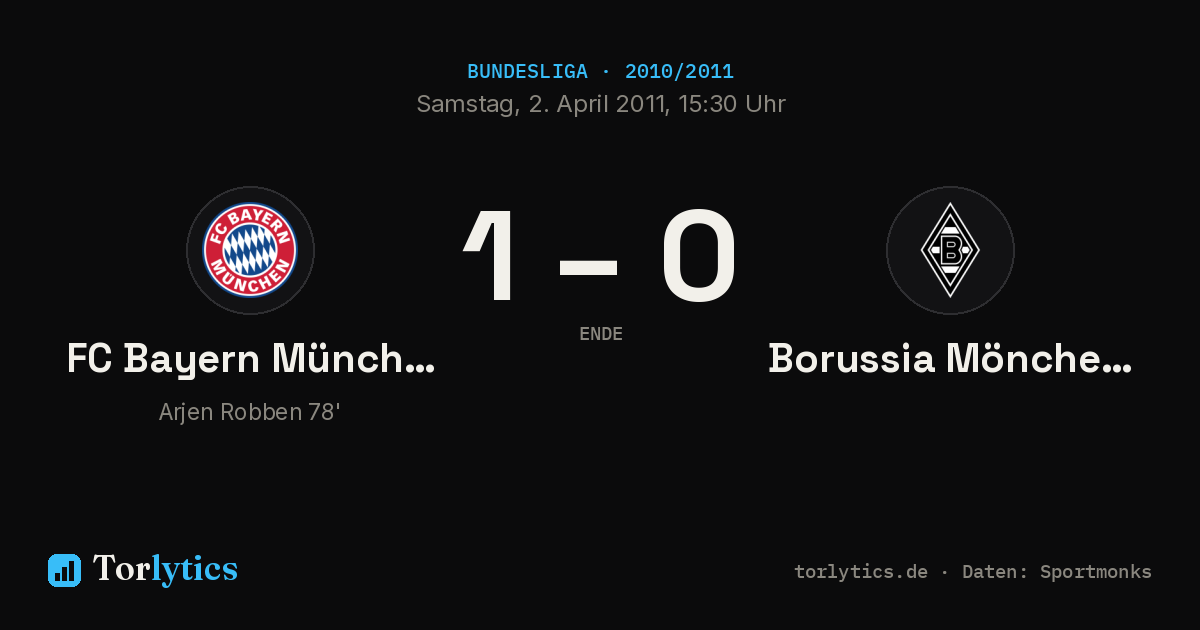Screen dimensions: 1200x630
Task: Click the home score number 1
Action: [491, 255]
